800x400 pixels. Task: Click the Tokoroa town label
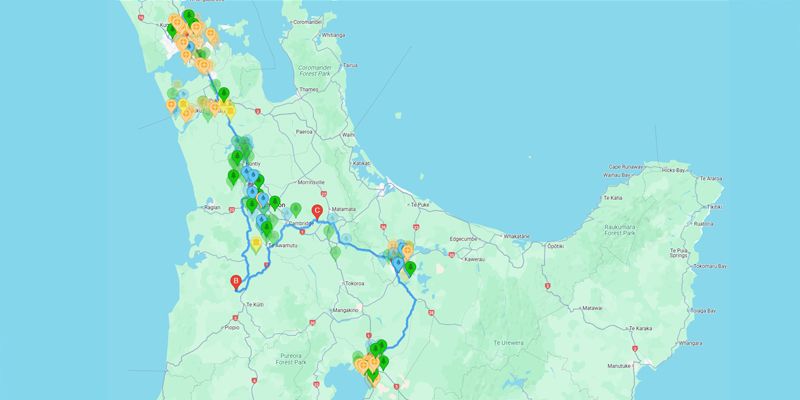point(355,283)
